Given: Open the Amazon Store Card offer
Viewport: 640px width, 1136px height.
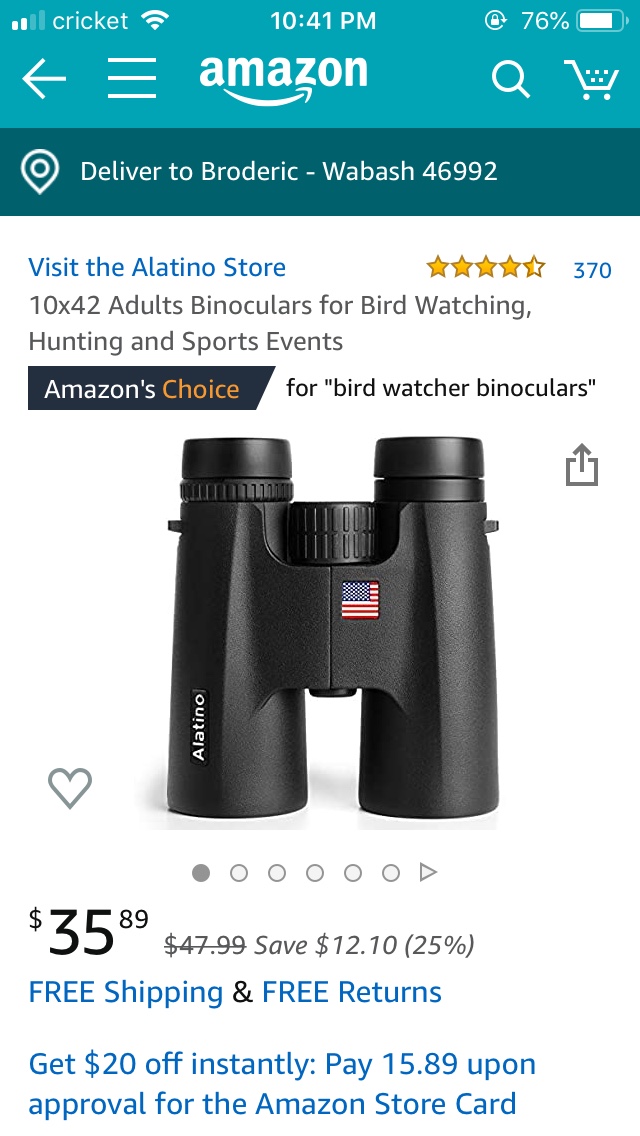Looking at the screenshot, I should [x=282, y=1084].
